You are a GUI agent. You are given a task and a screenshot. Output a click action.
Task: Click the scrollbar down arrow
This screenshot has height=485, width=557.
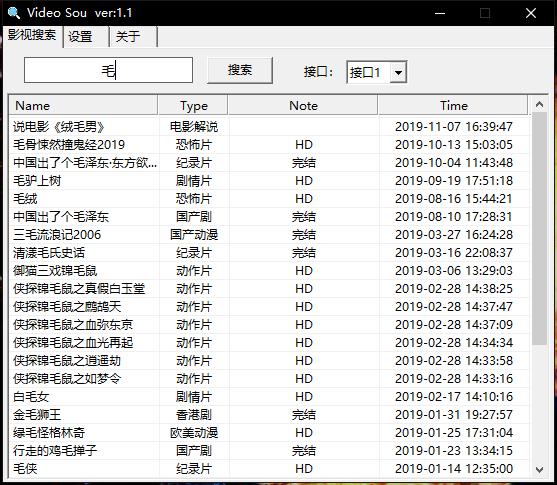click(539, 469)
